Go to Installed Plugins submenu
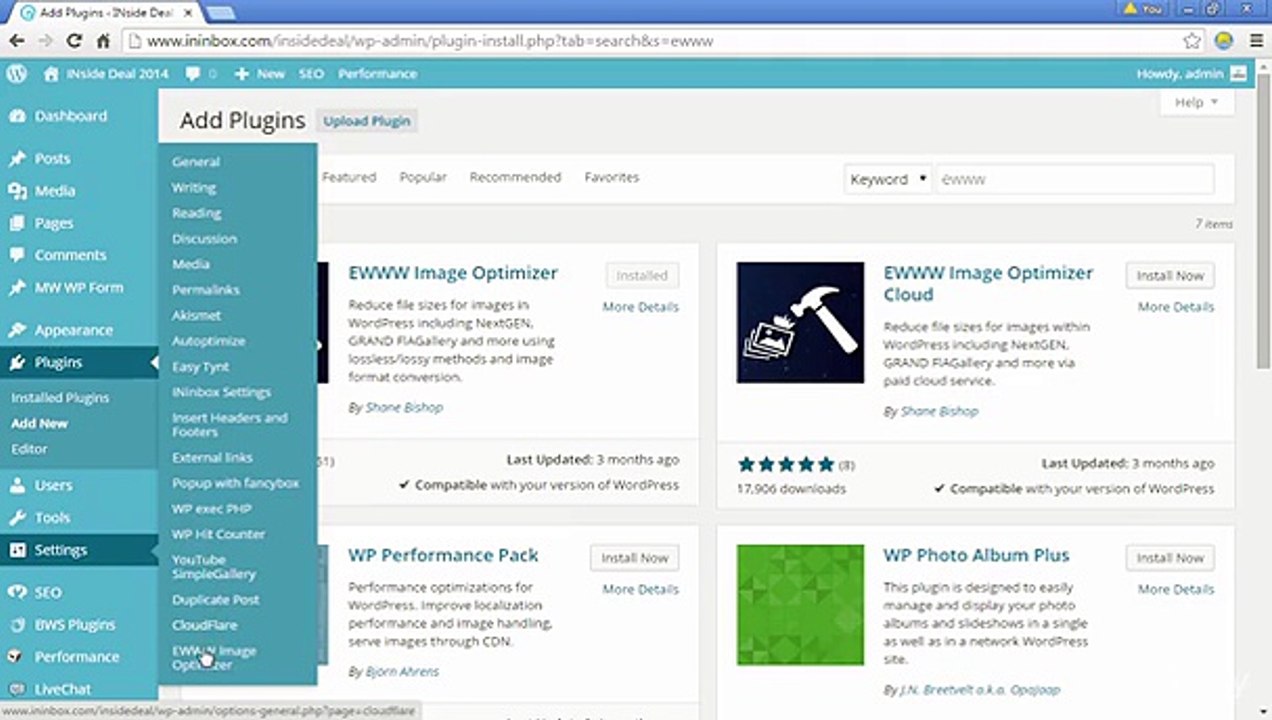The image size is (1272, 720). 60,398
